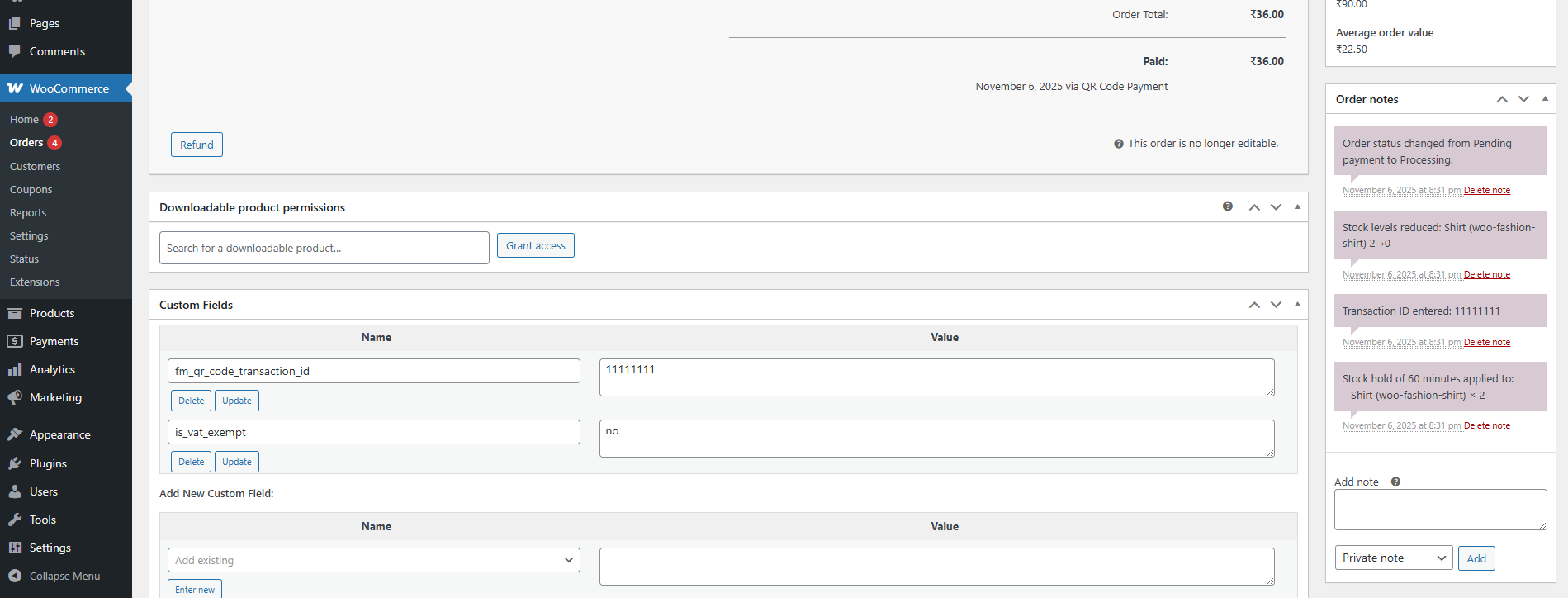This screenshot has width=1568, height=598.
Task: Open Status in WooCommerce submenu
Action: click(x=24, y=259)
